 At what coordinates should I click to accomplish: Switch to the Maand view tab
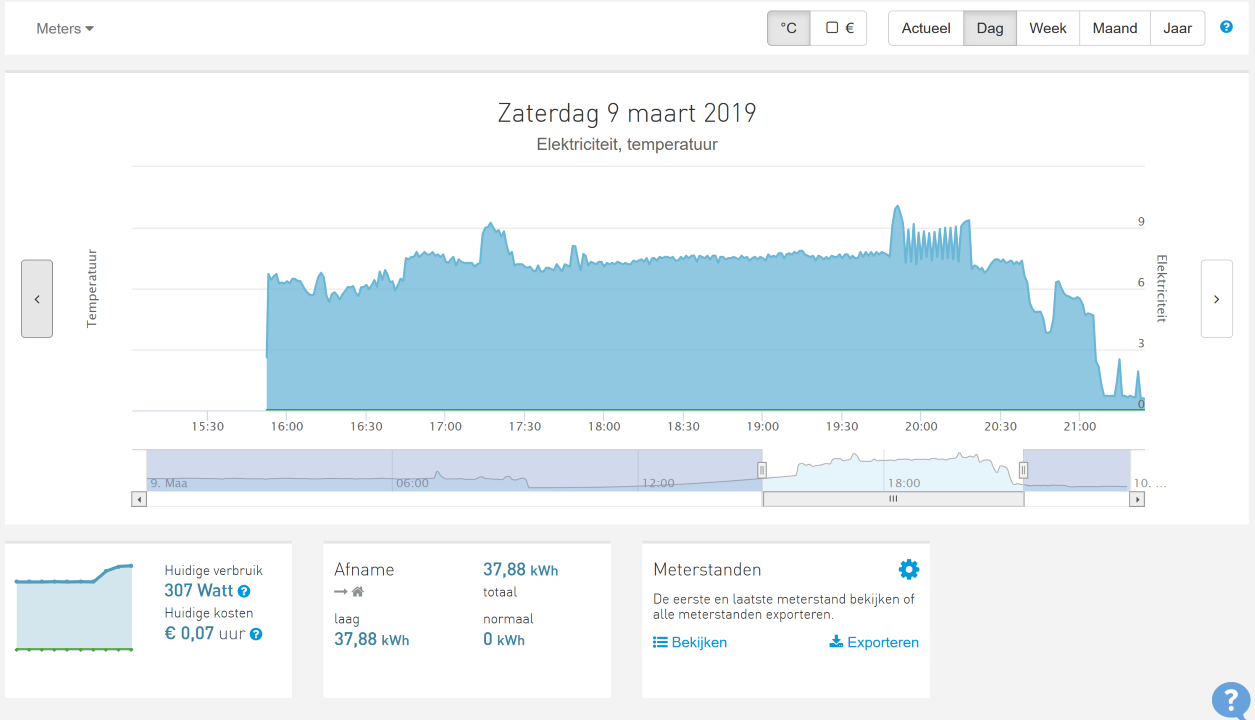coord(1114,28)
